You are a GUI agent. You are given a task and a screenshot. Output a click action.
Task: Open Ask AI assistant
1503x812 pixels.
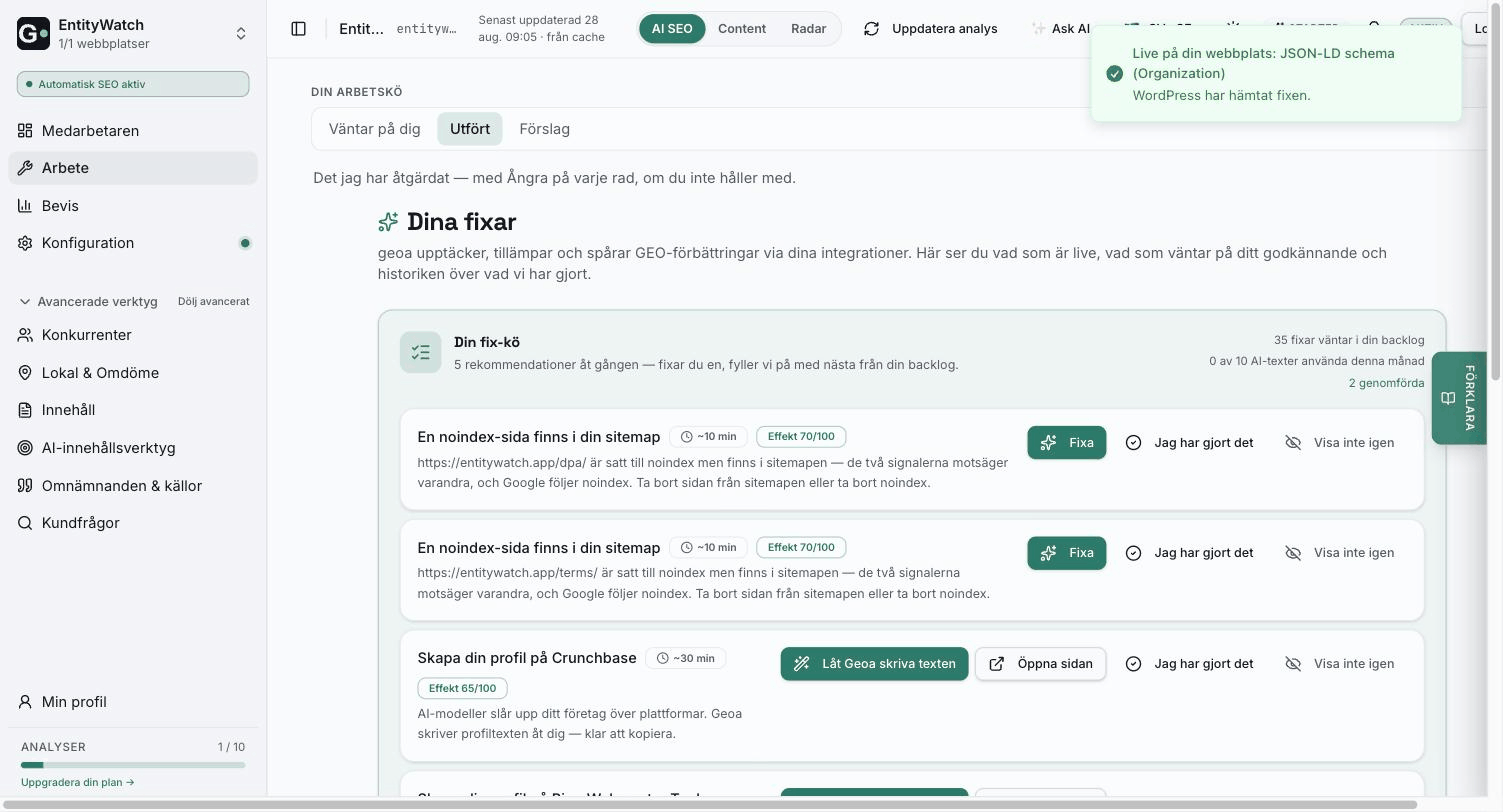pyautogui.click(x=1060, y=29)
